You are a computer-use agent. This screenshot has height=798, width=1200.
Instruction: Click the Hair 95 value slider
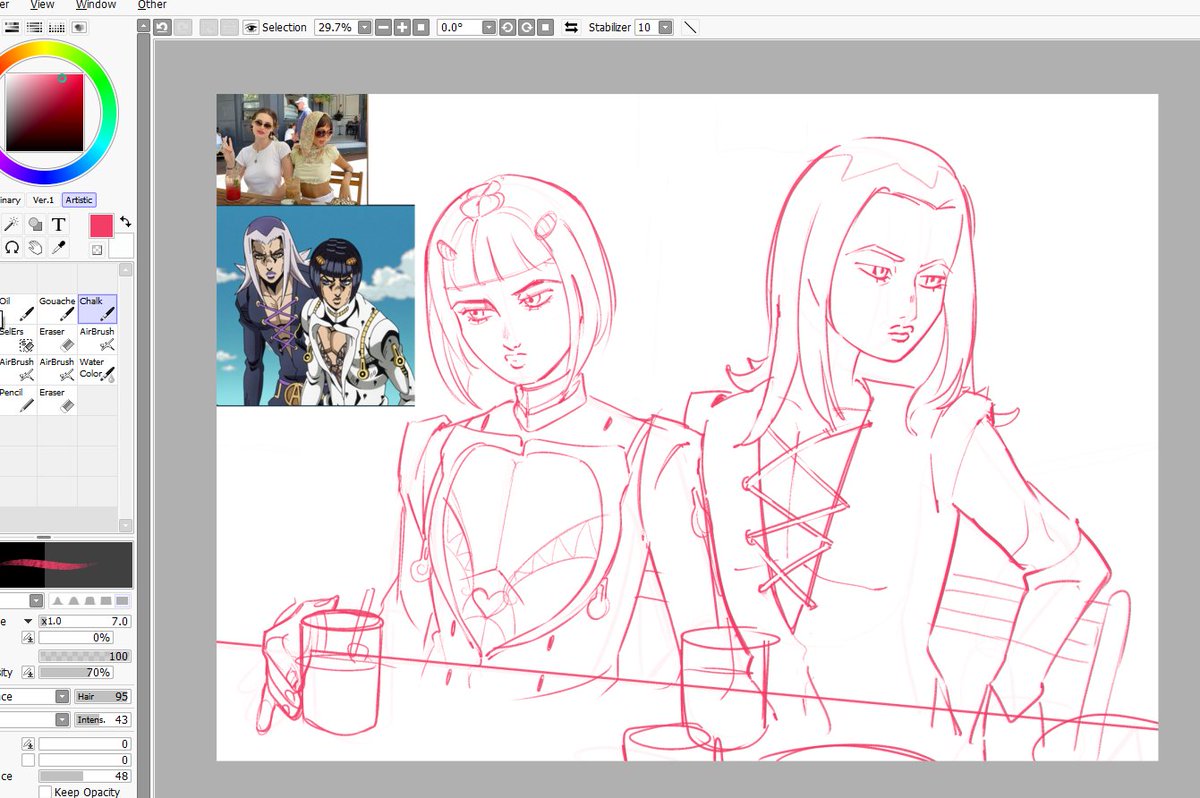click(103, 696)
